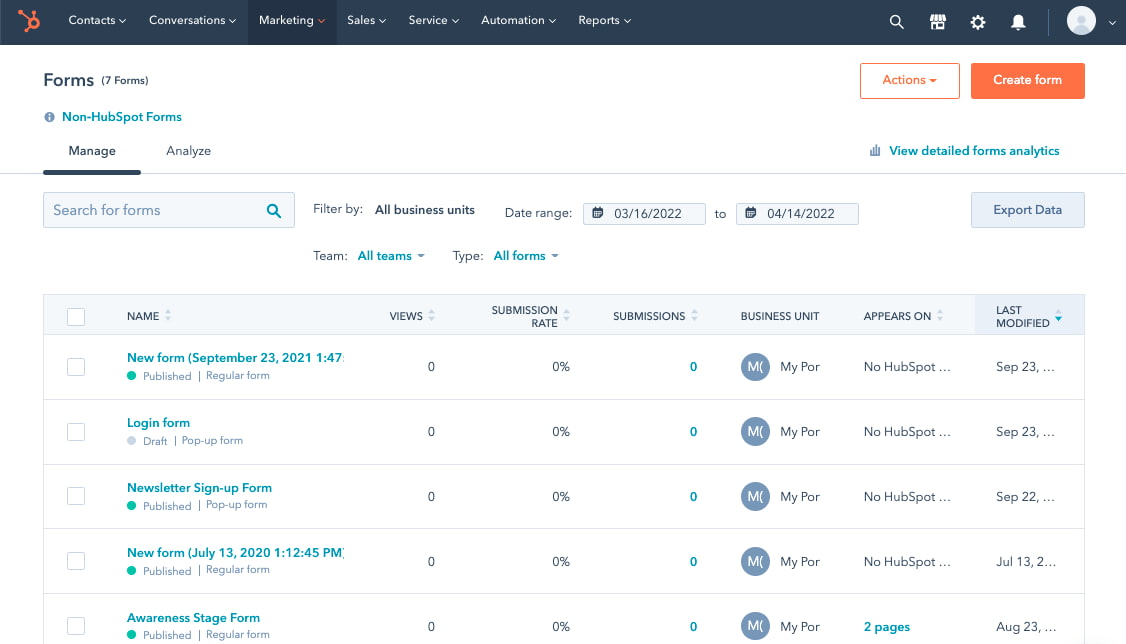Screen dimensions: 1126x644
Task: Check the checkbox beside Login form
Action: point(76,431)
